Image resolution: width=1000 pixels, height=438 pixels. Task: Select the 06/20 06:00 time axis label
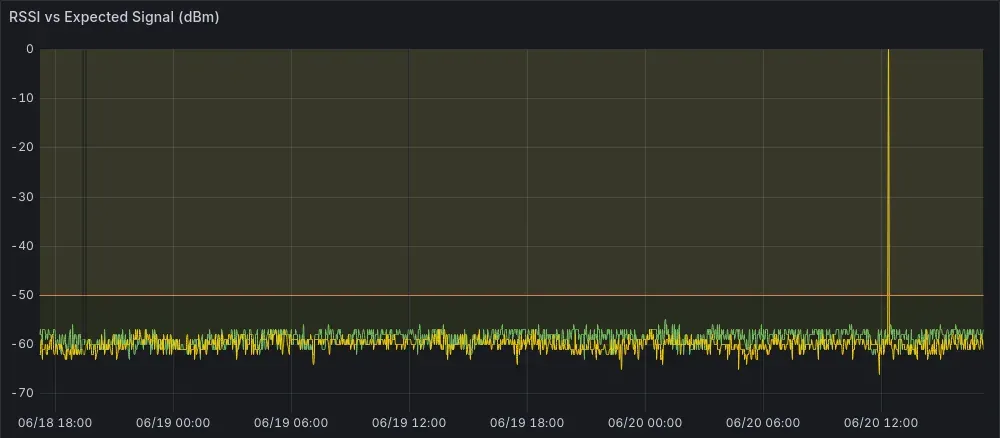pos(763,423)
